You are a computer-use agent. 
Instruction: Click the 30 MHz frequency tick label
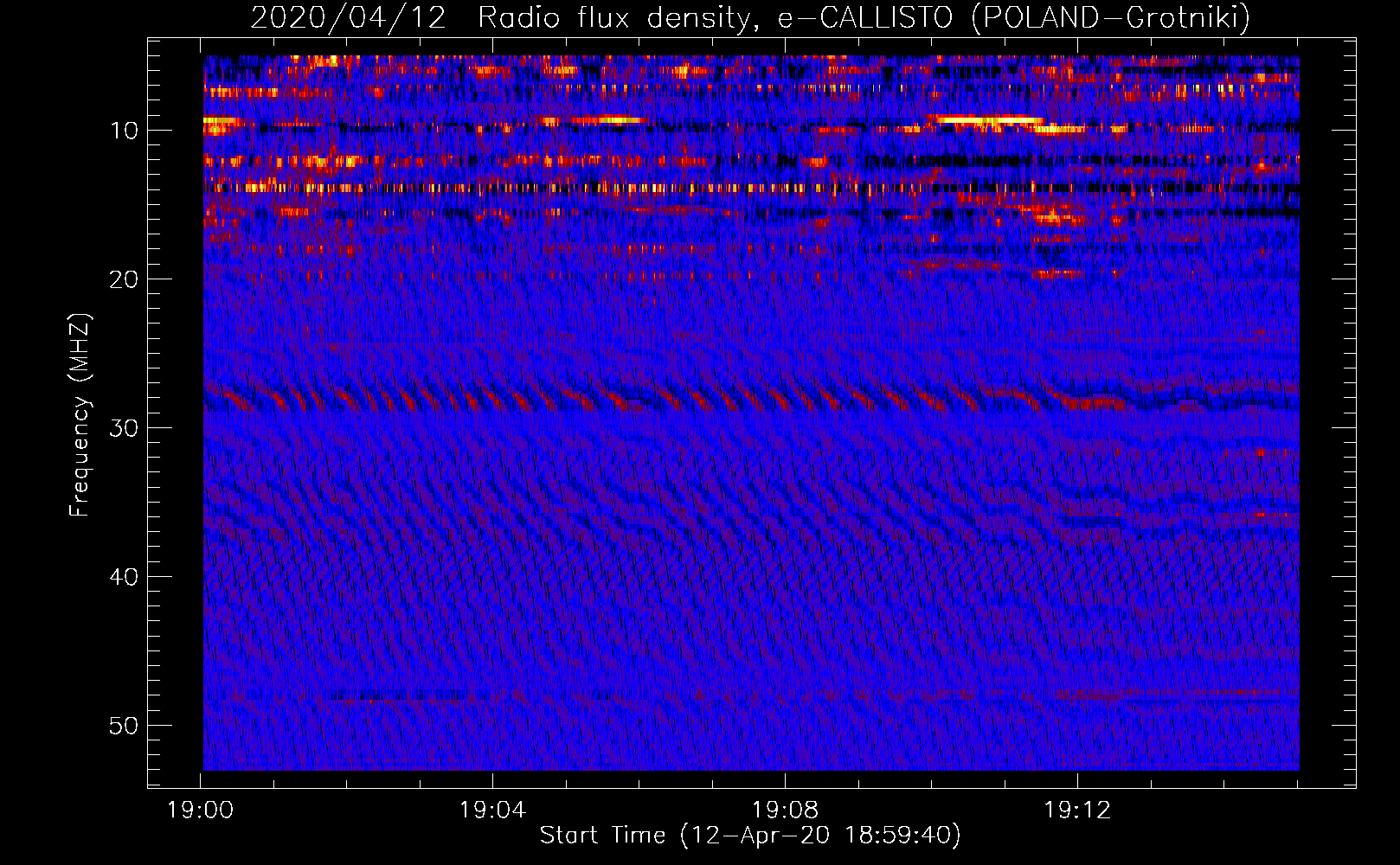125,428
